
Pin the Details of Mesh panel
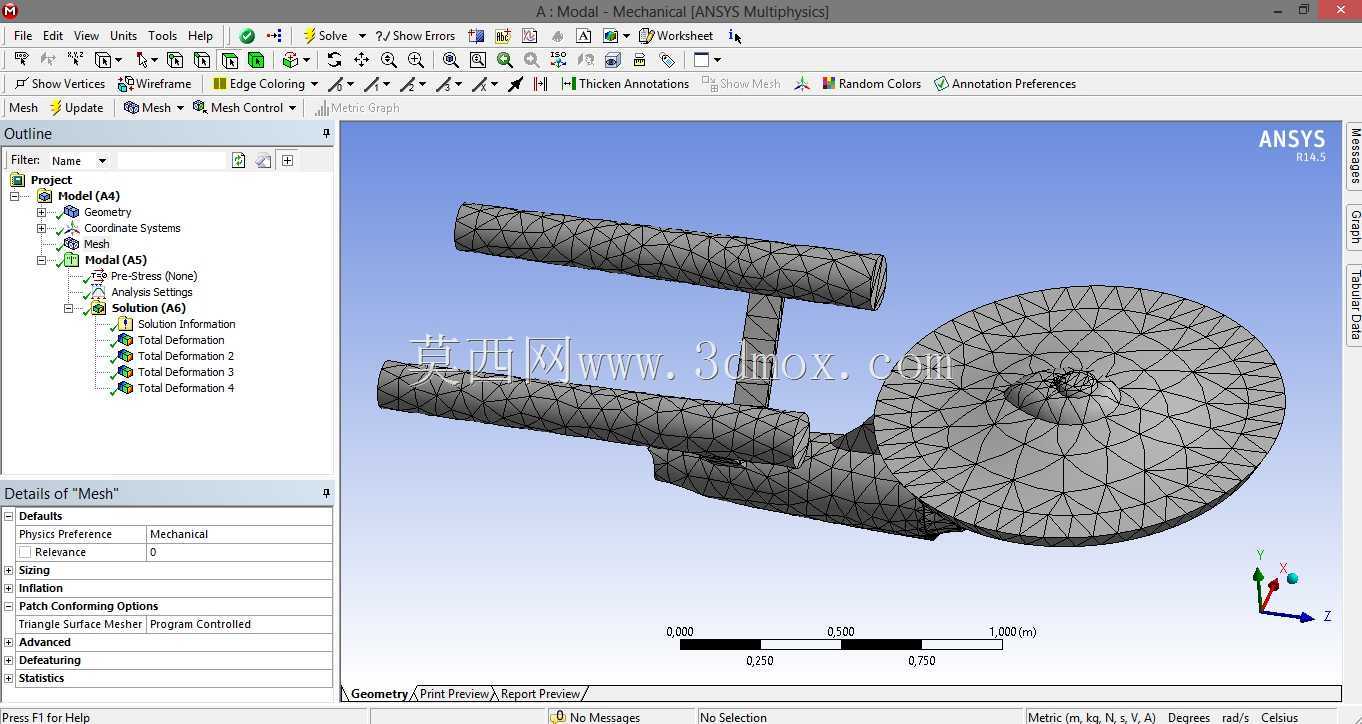[326, 493]
